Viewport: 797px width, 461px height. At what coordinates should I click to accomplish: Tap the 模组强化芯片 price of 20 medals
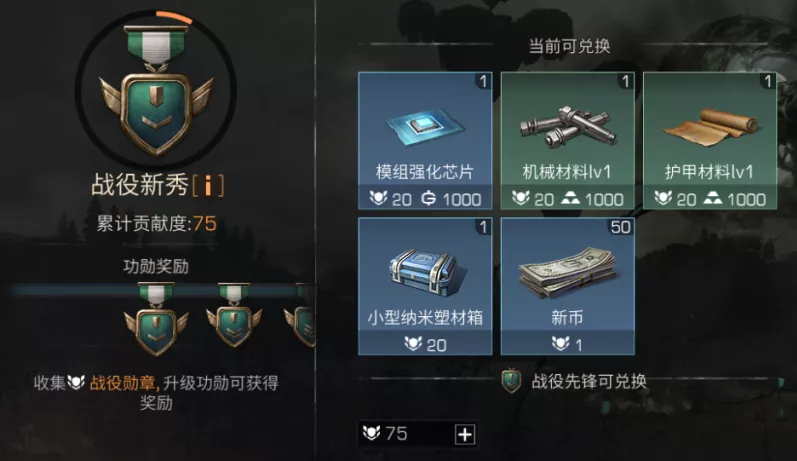[x=391, y=199]
